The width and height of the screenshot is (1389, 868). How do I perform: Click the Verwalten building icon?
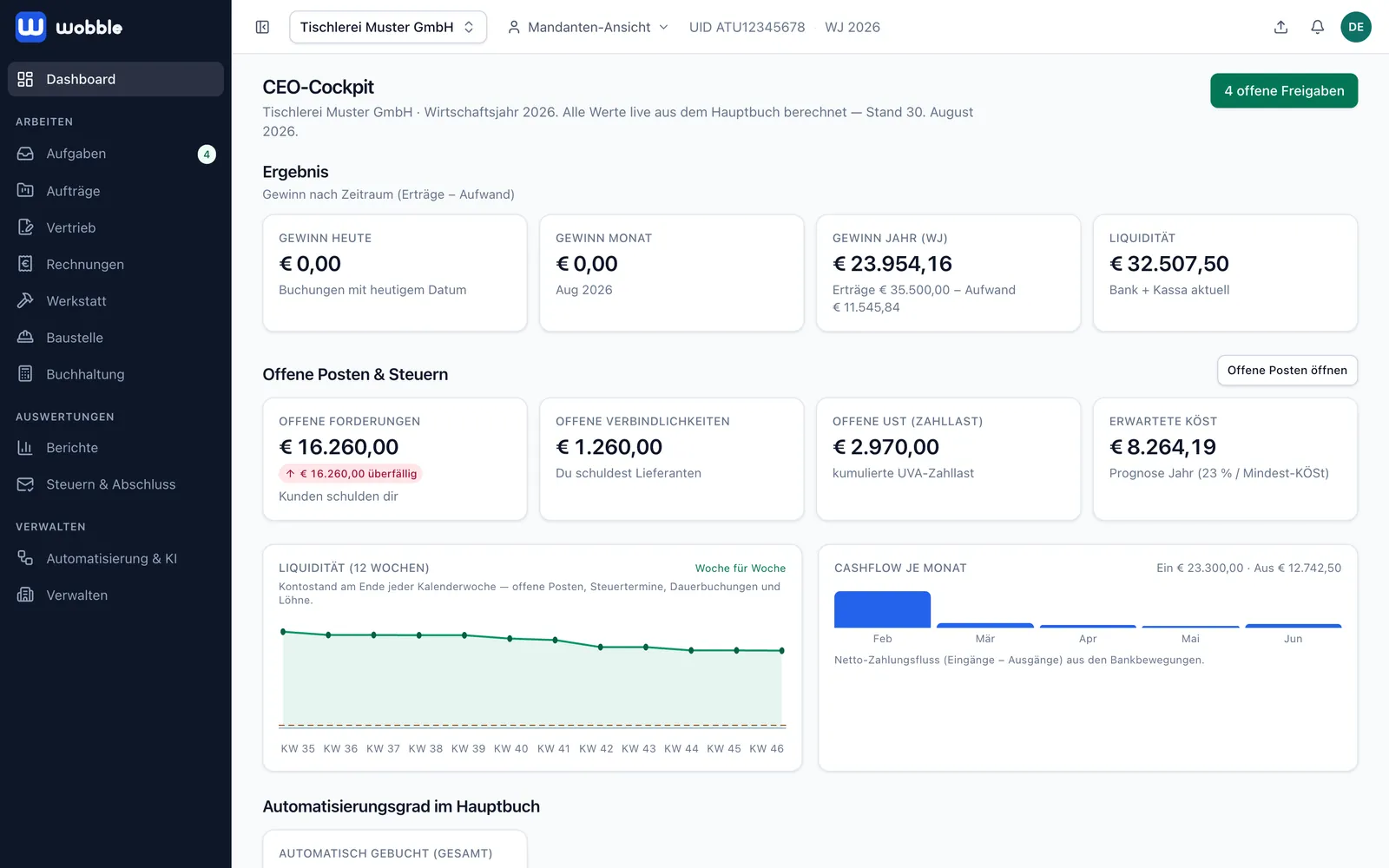click(25, 595)
